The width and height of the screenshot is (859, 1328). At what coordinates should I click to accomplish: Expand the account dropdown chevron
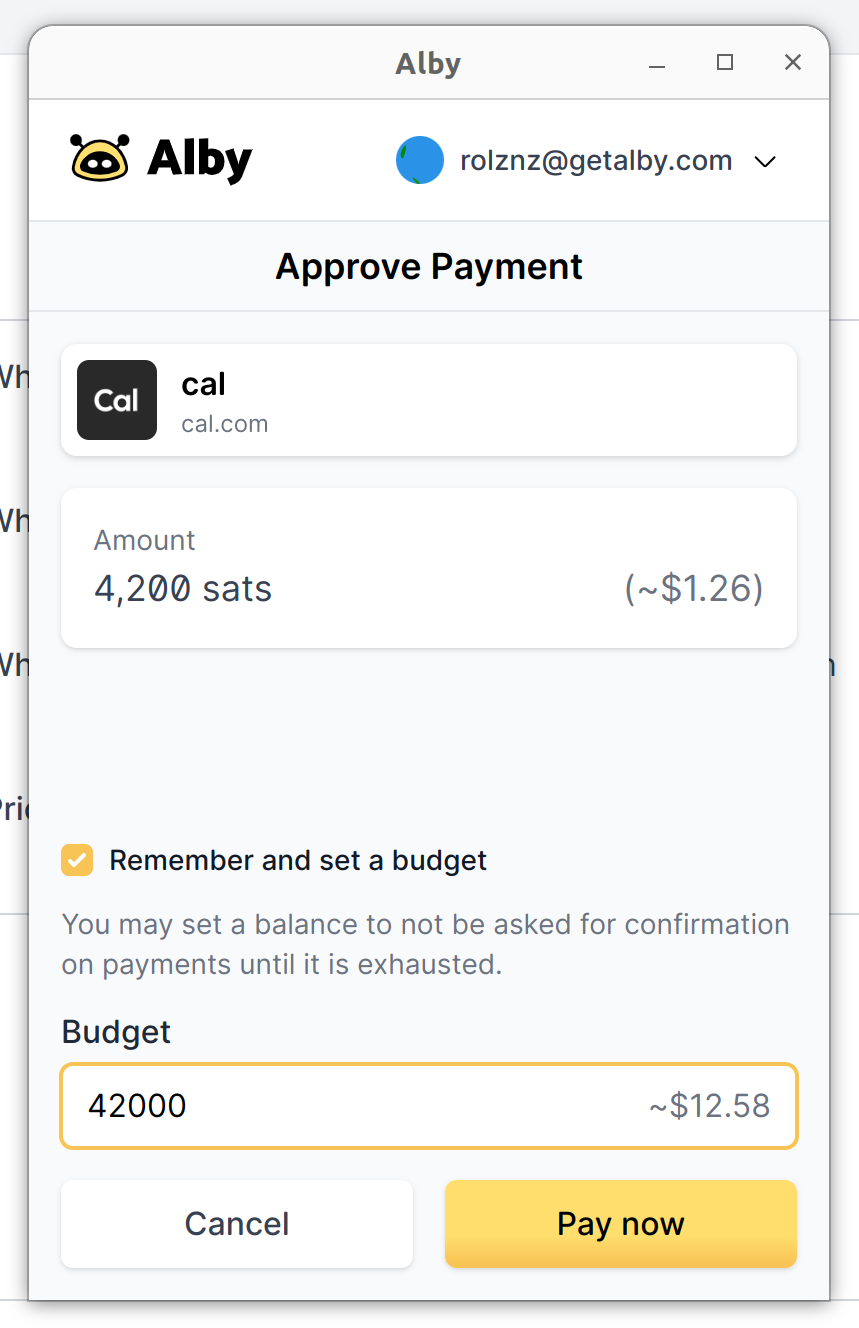coord(765,161)
